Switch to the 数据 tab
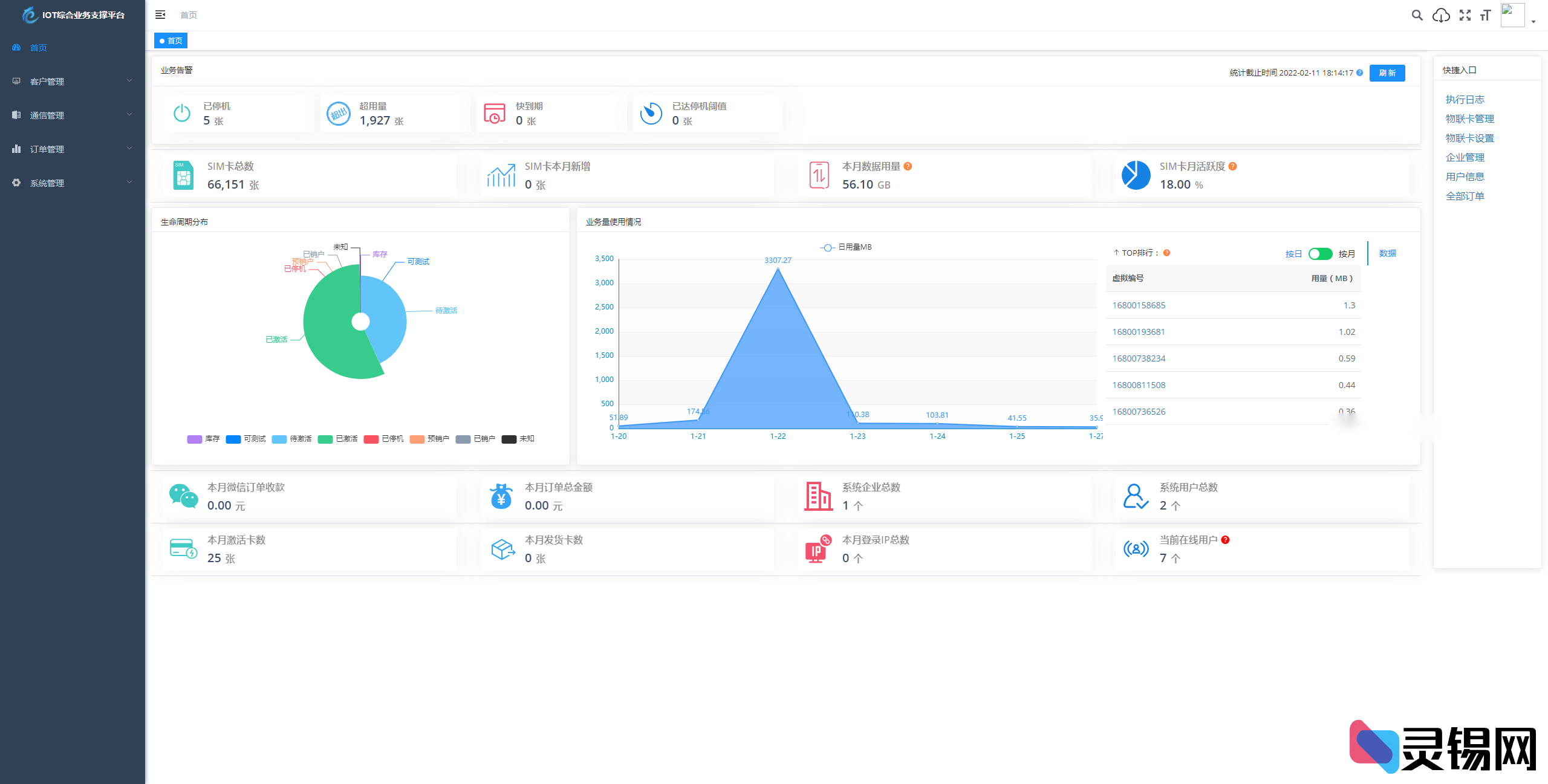The width and height of the screenshot is (1548, 784). [x=1387, y=253]
